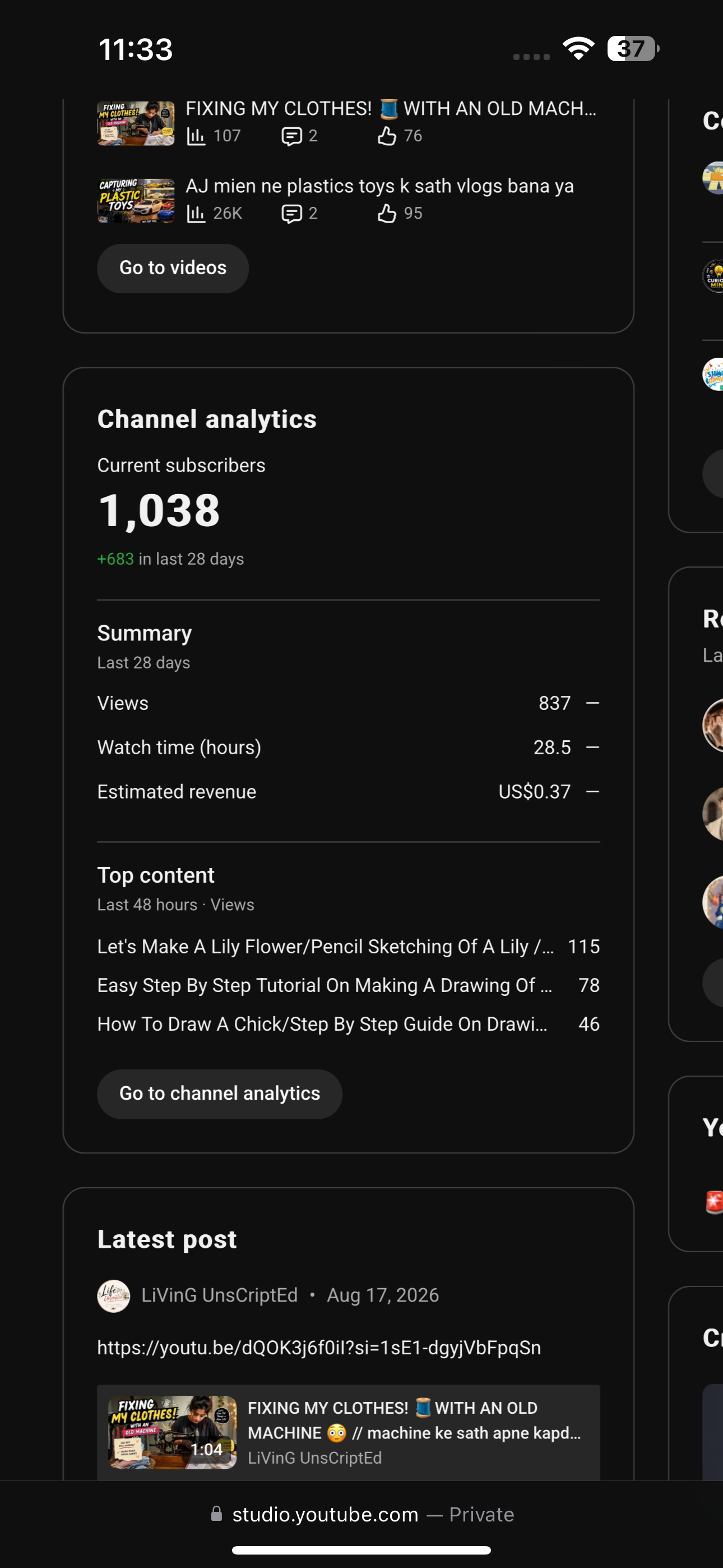This screenshot has height=1568, width=723.
Task: Open the Go to videos button
Action: click(173, 269)
